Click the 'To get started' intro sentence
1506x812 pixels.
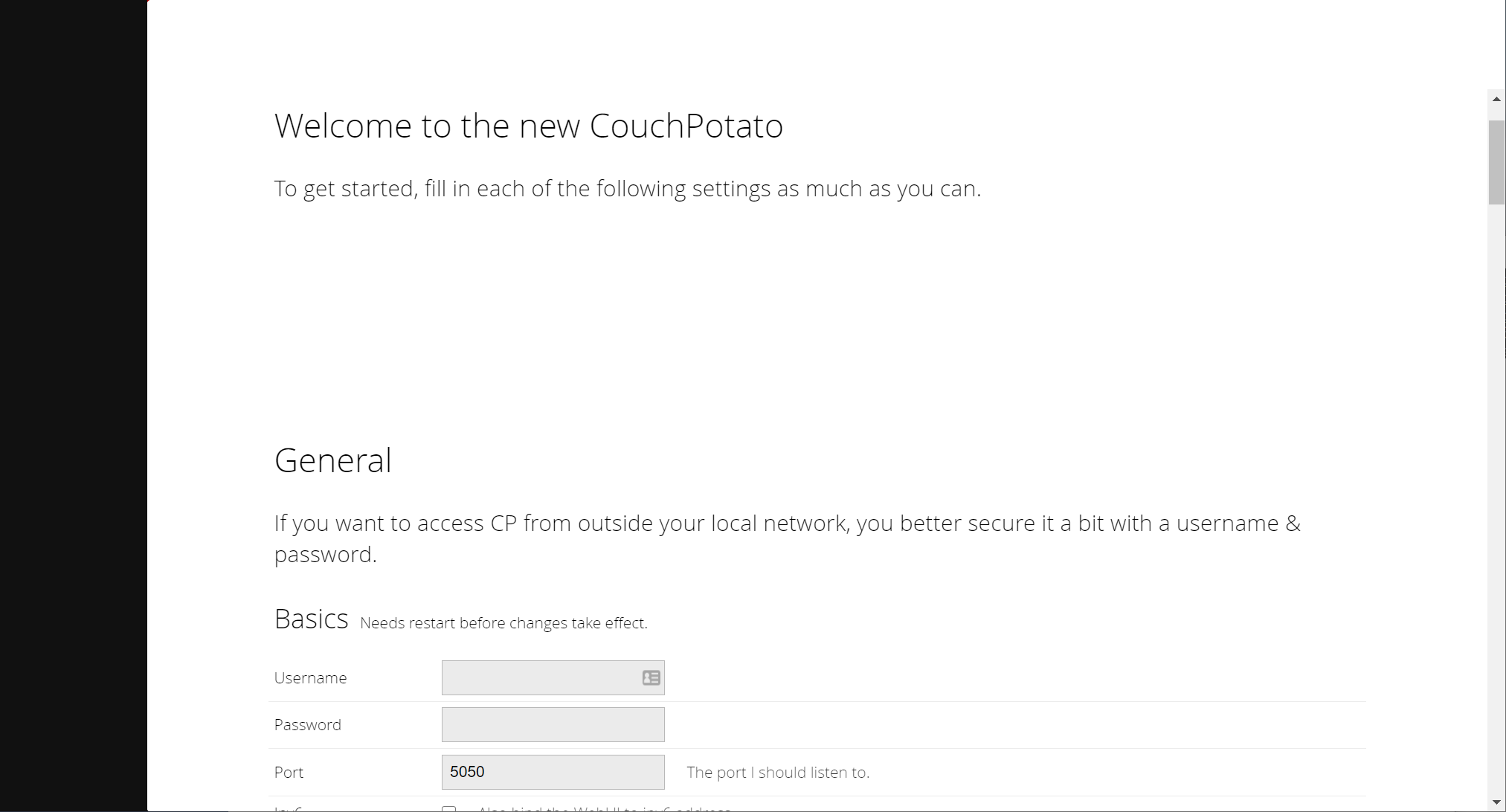pyautogui.click(x=628, y=189)
